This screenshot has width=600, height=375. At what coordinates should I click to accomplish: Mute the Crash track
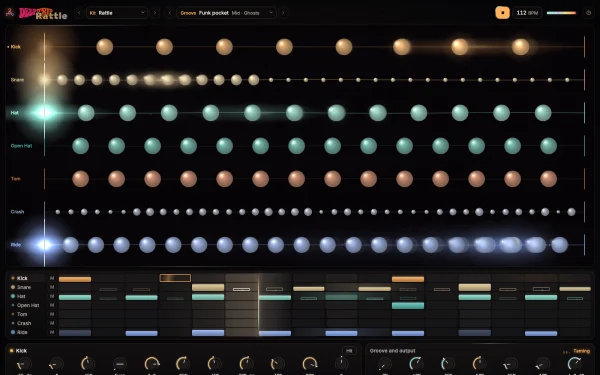point(52,323)
